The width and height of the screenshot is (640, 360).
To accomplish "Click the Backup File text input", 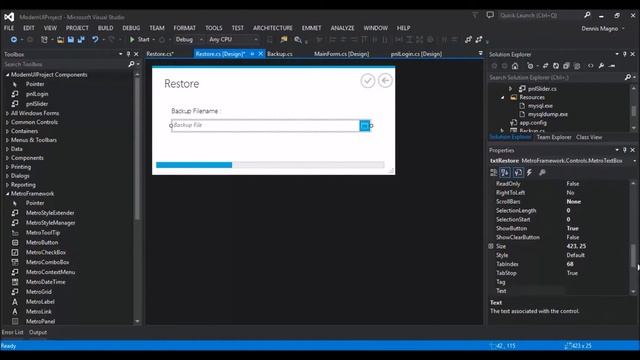I will [265, 125].
